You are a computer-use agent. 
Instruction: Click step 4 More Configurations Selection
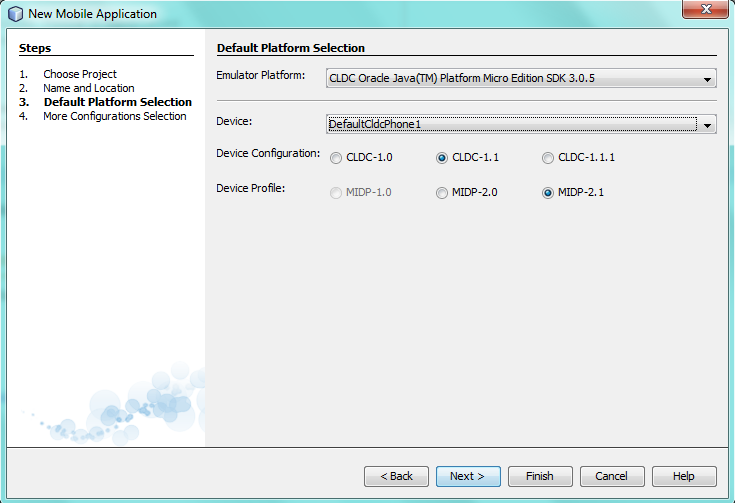pos(114,116)
